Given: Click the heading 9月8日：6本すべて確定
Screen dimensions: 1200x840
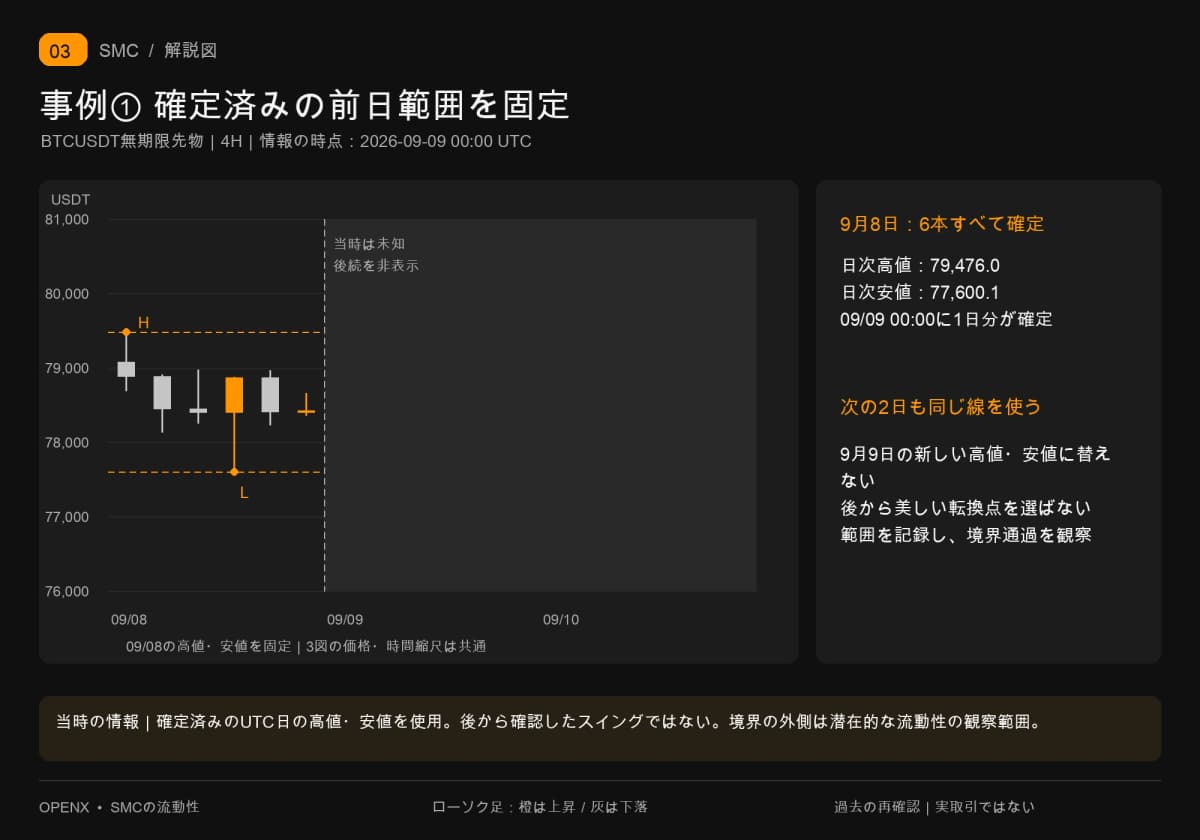Looking at the screenshot, I should click(942, 224).
